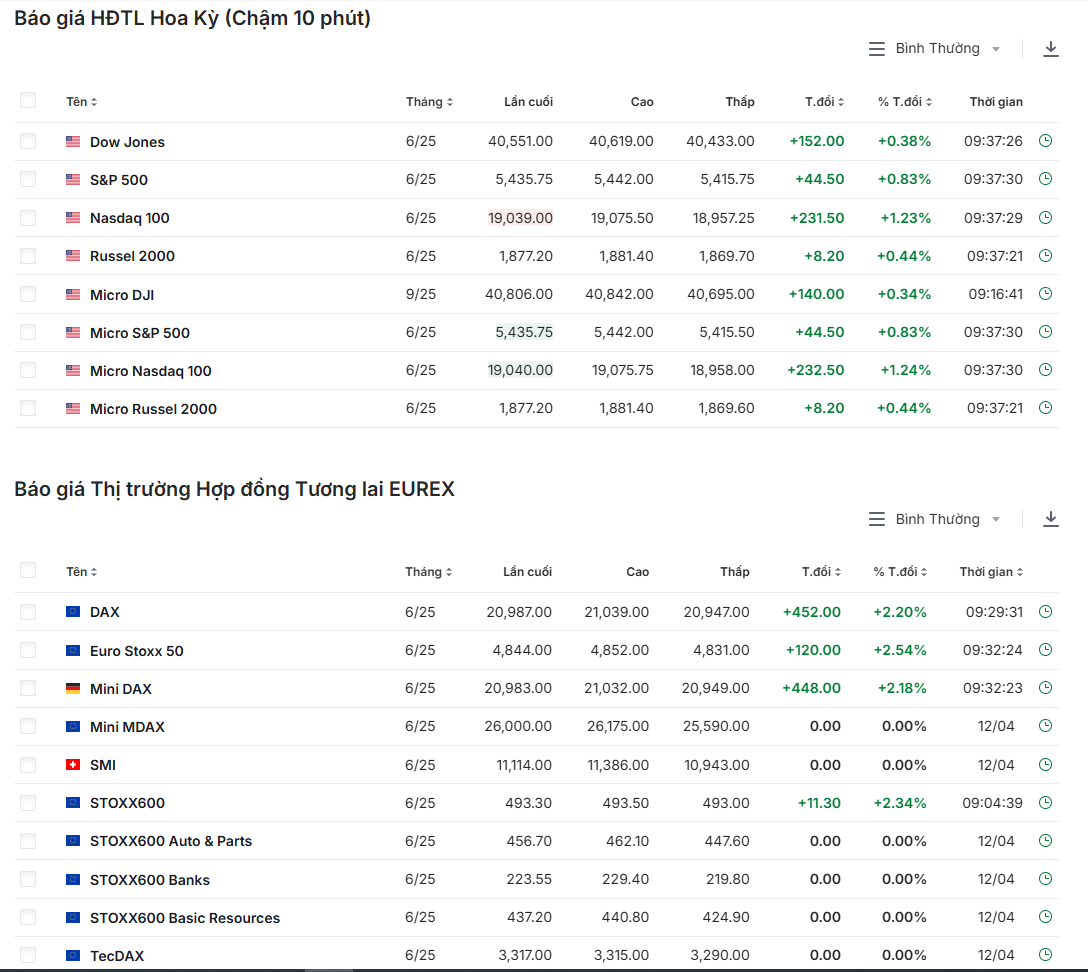Click the clock icon in S&P 500 row
The width and height of the screenshot is (1088, 972).
(x=1046, y=179)
